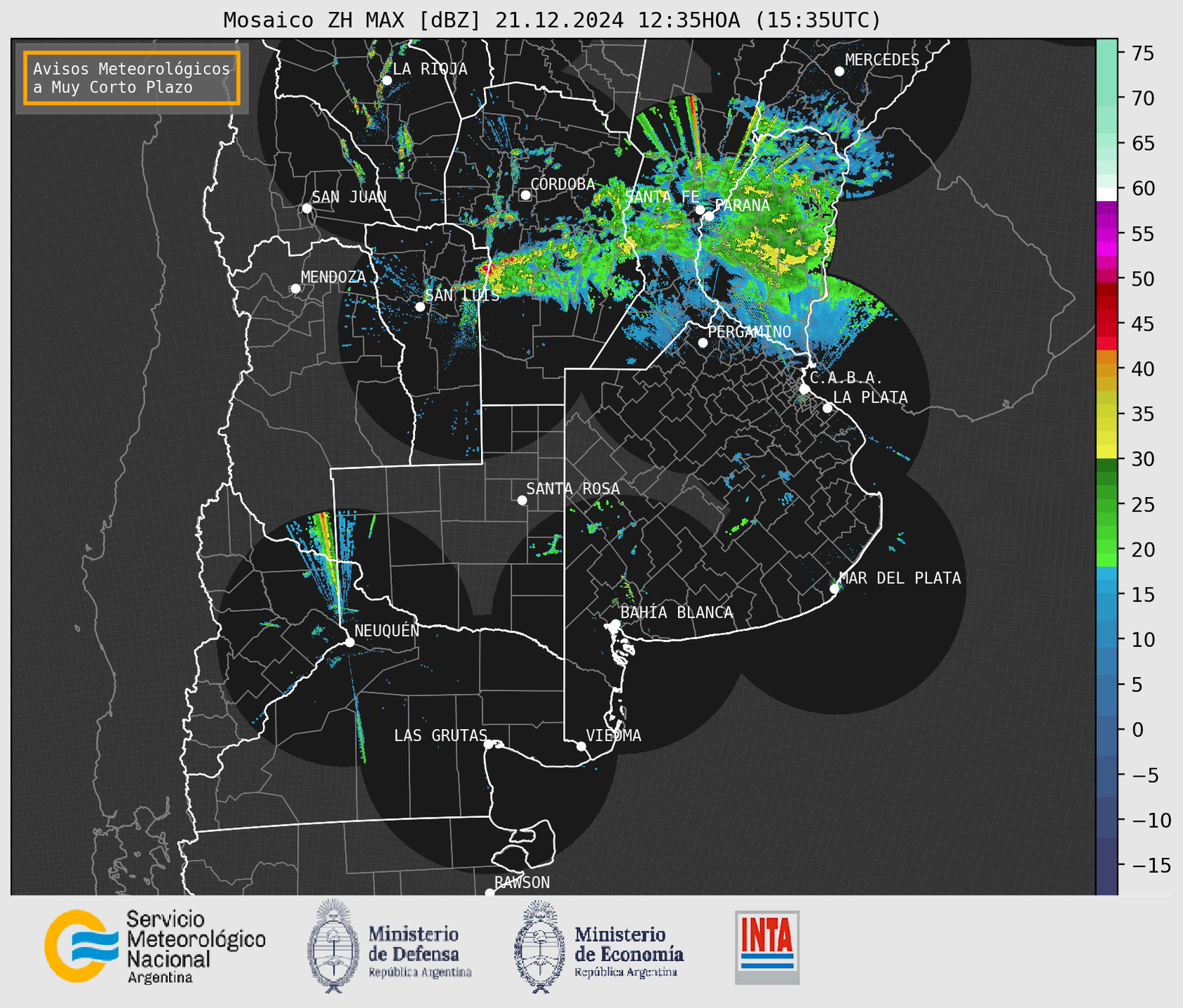Select the LAS GRUTAS city dot

(x=489, y=744)
